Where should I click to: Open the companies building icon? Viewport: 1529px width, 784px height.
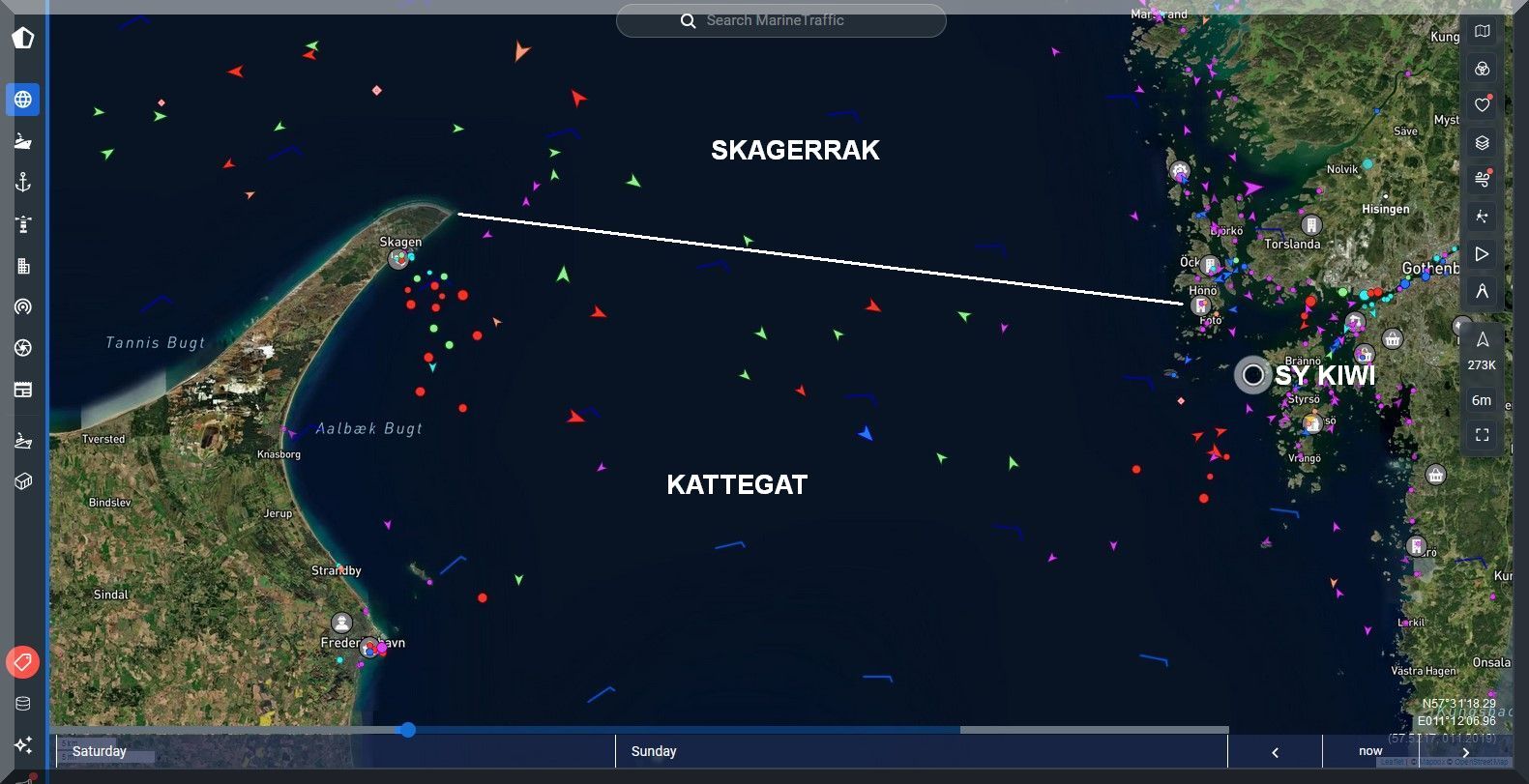[23, 266]
